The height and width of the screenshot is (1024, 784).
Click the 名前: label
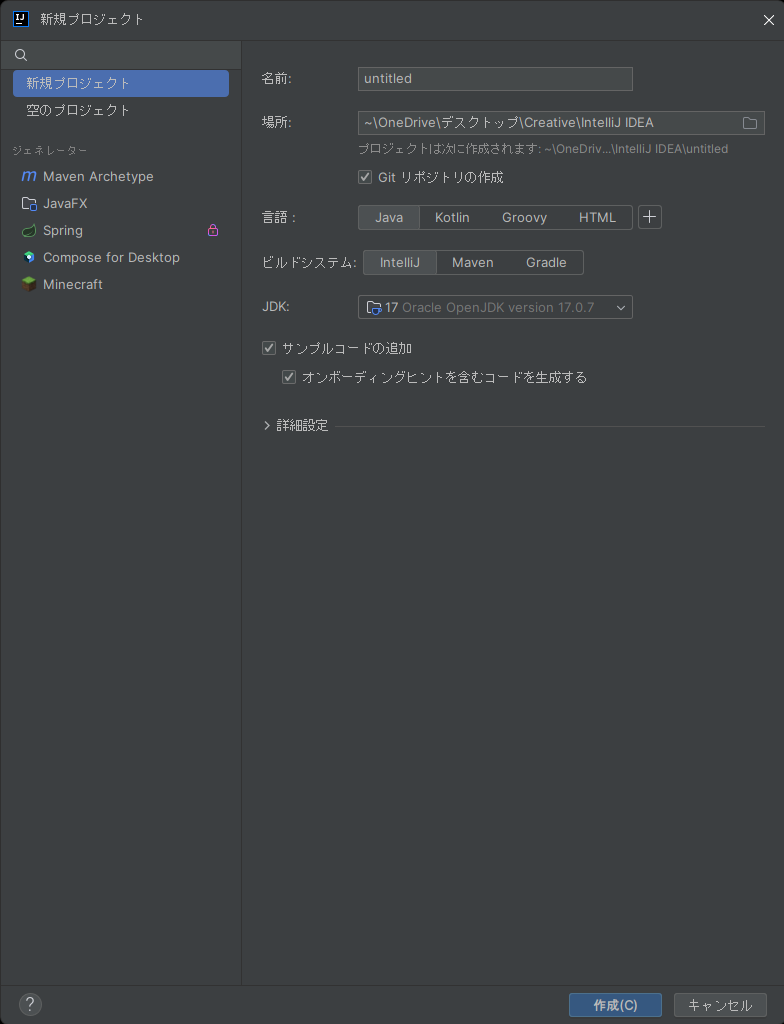pyautogui.click(x=276, y=79)
